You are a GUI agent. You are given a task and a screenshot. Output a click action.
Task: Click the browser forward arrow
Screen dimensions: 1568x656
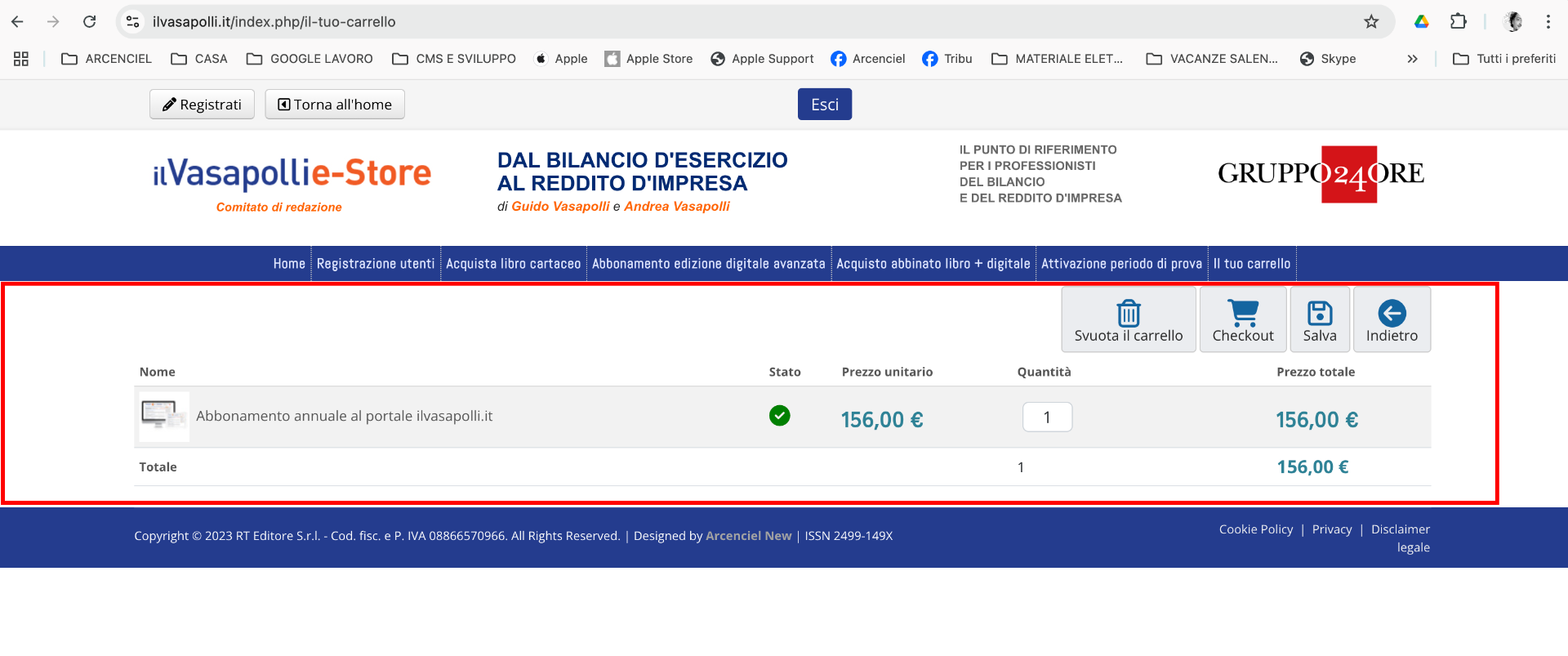pos(53,22)
